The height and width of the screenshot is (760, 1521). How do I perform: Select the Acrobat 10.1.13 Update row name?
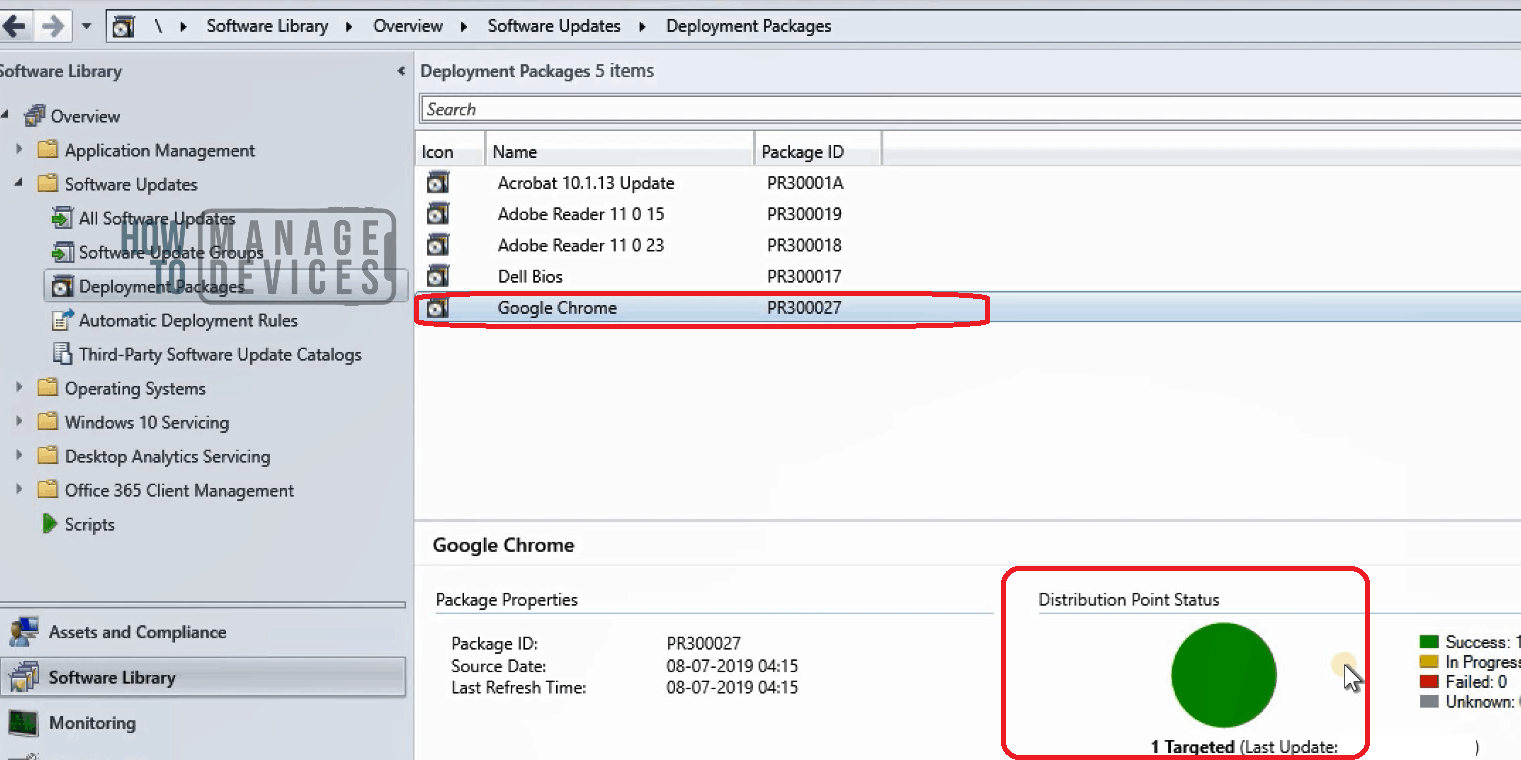click(586, 183)
